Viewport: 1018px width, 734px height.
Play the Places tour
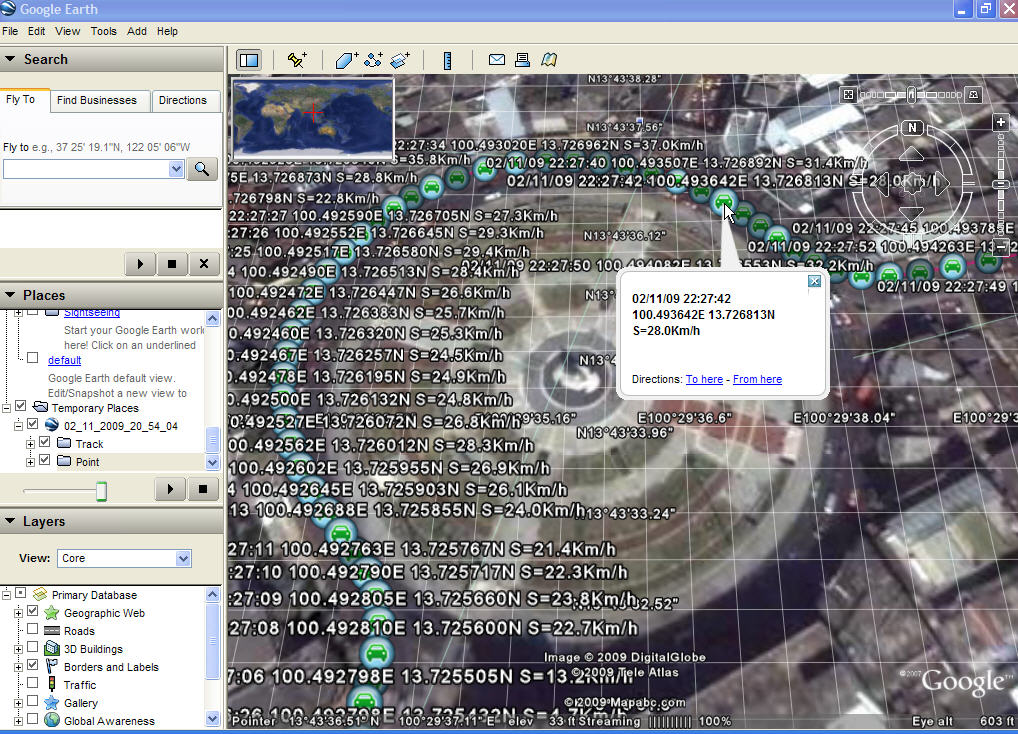pos(171,489)
